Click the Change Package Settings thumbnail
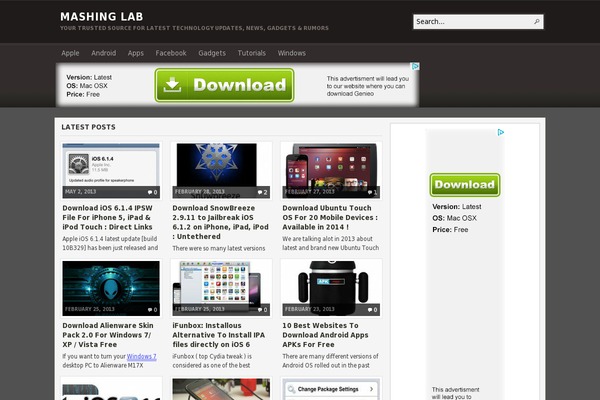 pos(331,389)
